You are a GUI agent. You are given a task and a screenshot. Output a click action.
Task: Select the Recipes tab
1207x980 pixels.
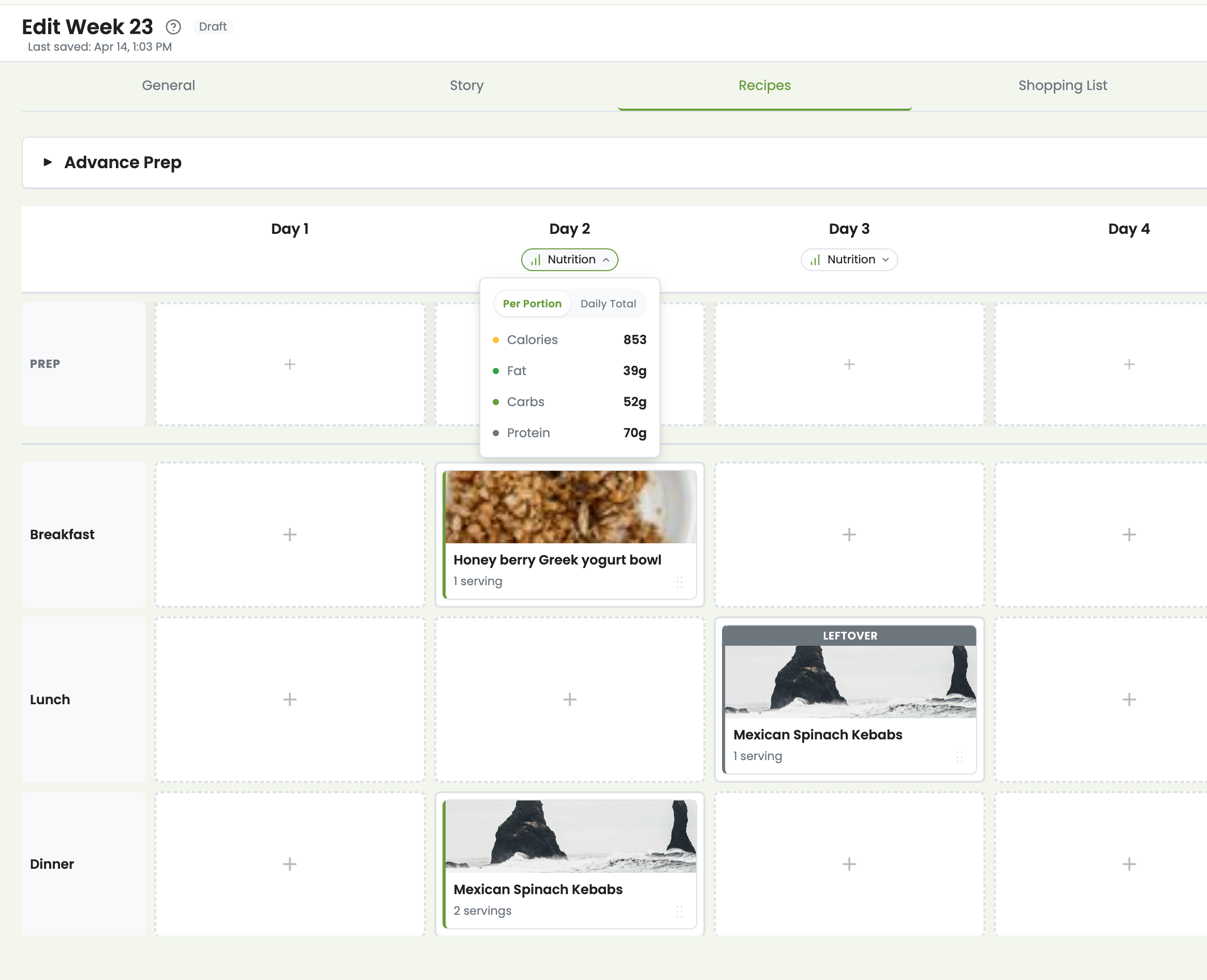pos(764,85)
